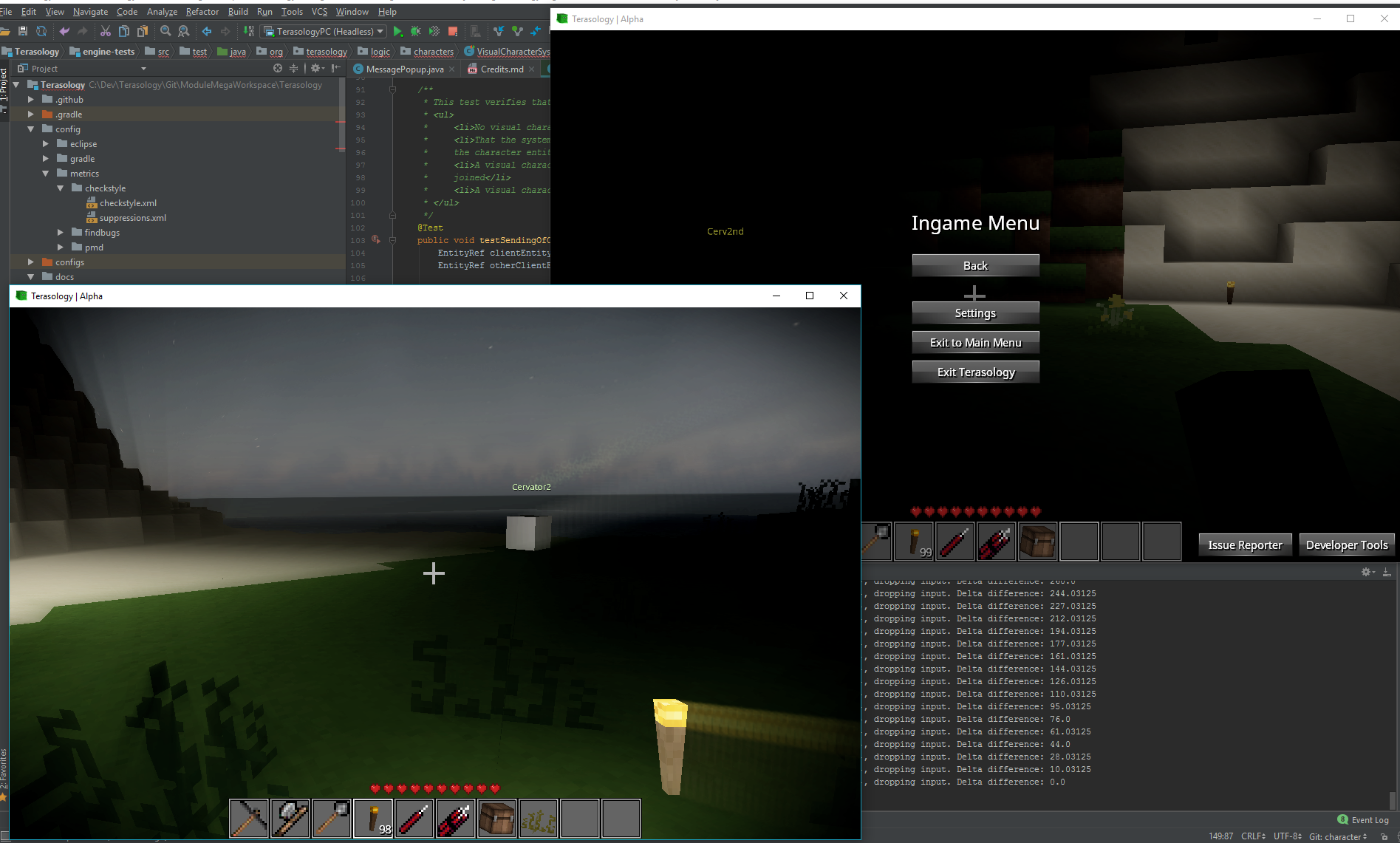Collapse the config folder
1400x843 pixels.
pyautogui.click(x=30, y=129)
